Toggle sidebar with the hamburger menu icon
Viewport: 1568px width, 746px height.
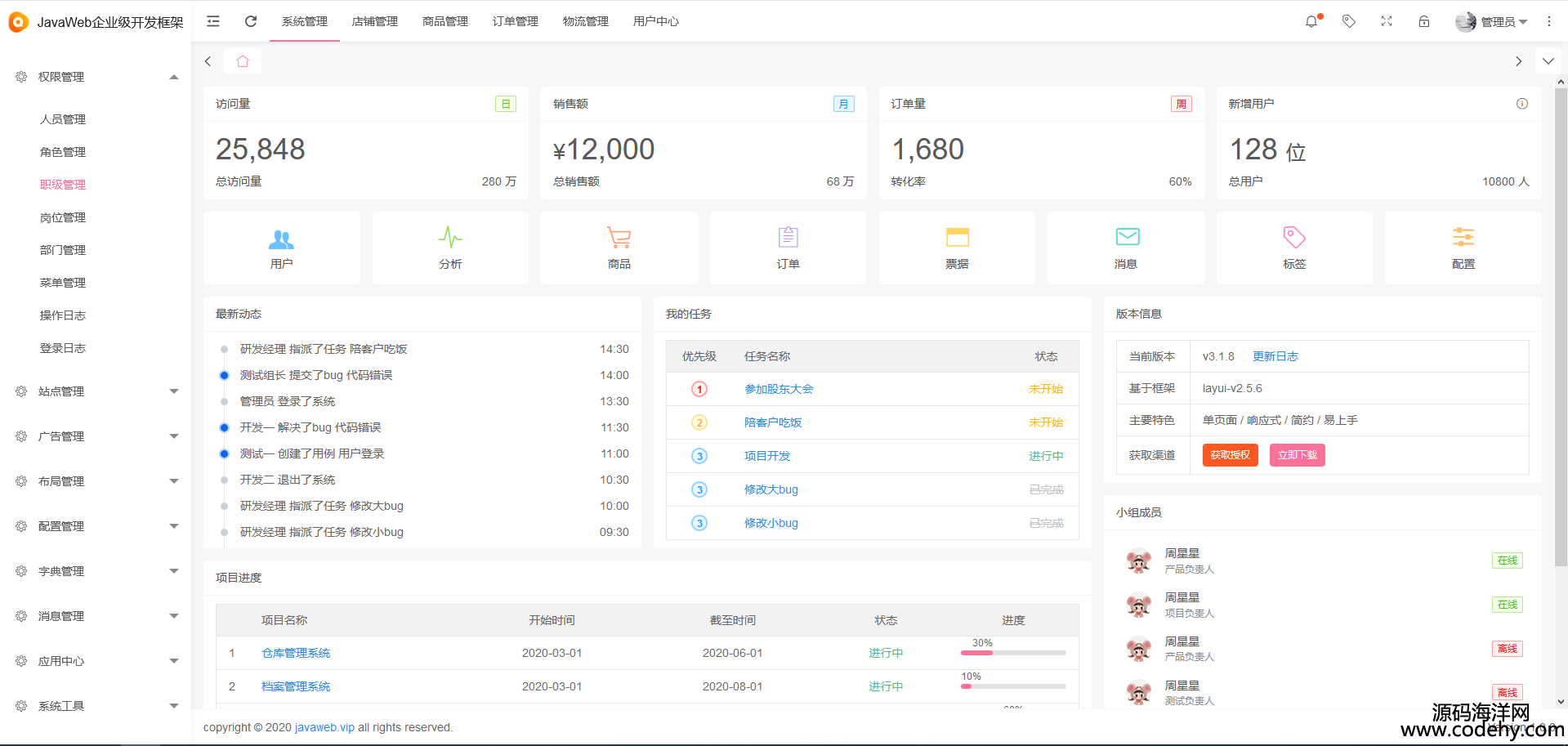tap(213, 21)
